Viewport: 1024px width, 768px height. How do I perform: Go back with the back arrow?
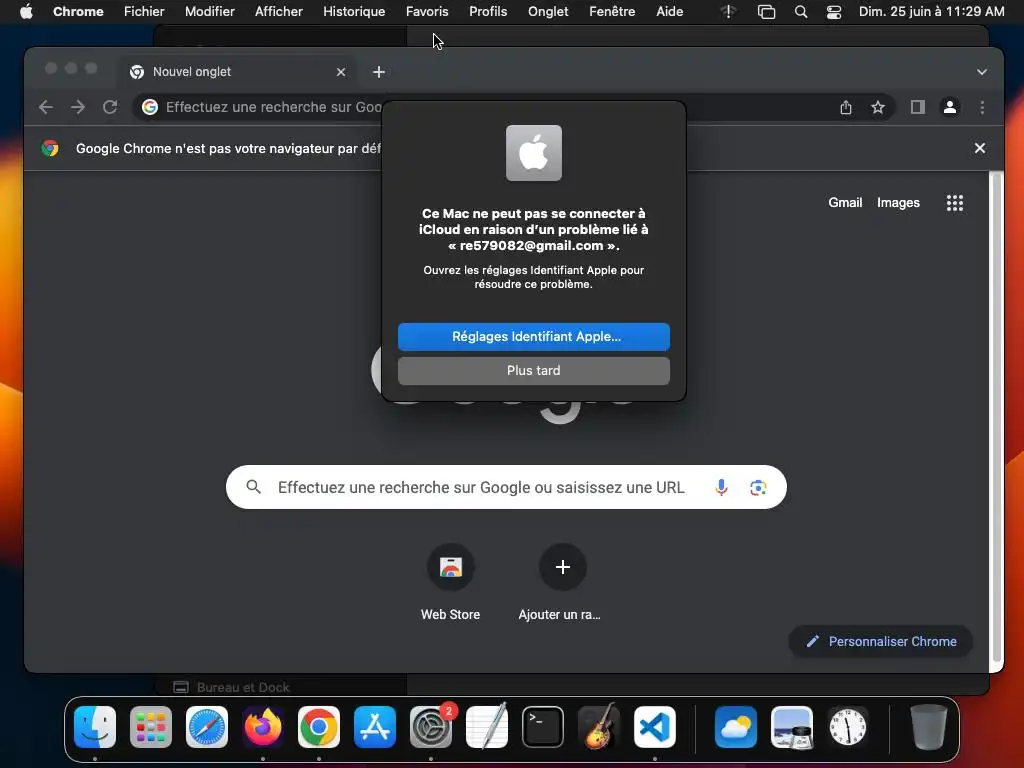click(46, 107)
